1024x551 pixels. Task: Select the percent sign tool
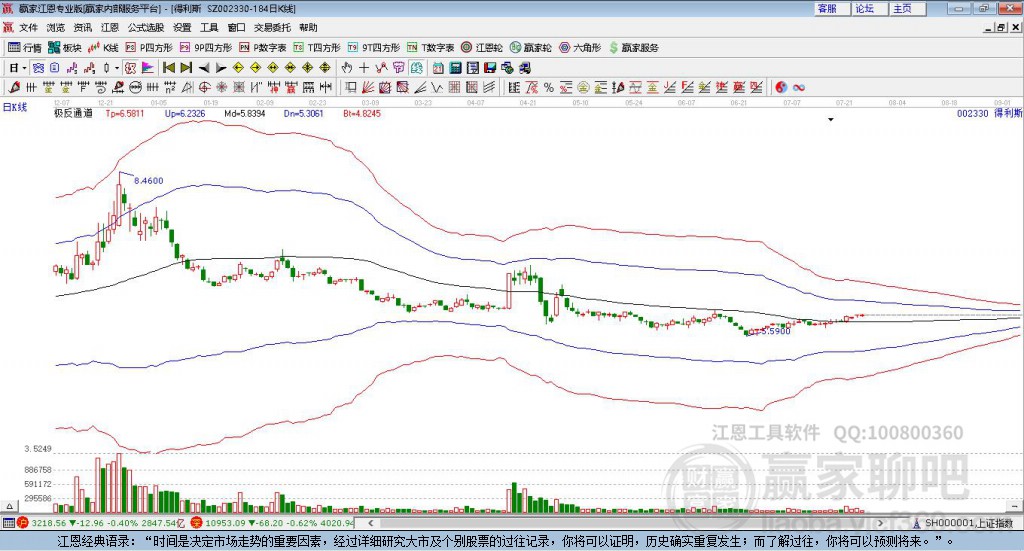click(x=549, y=87)
